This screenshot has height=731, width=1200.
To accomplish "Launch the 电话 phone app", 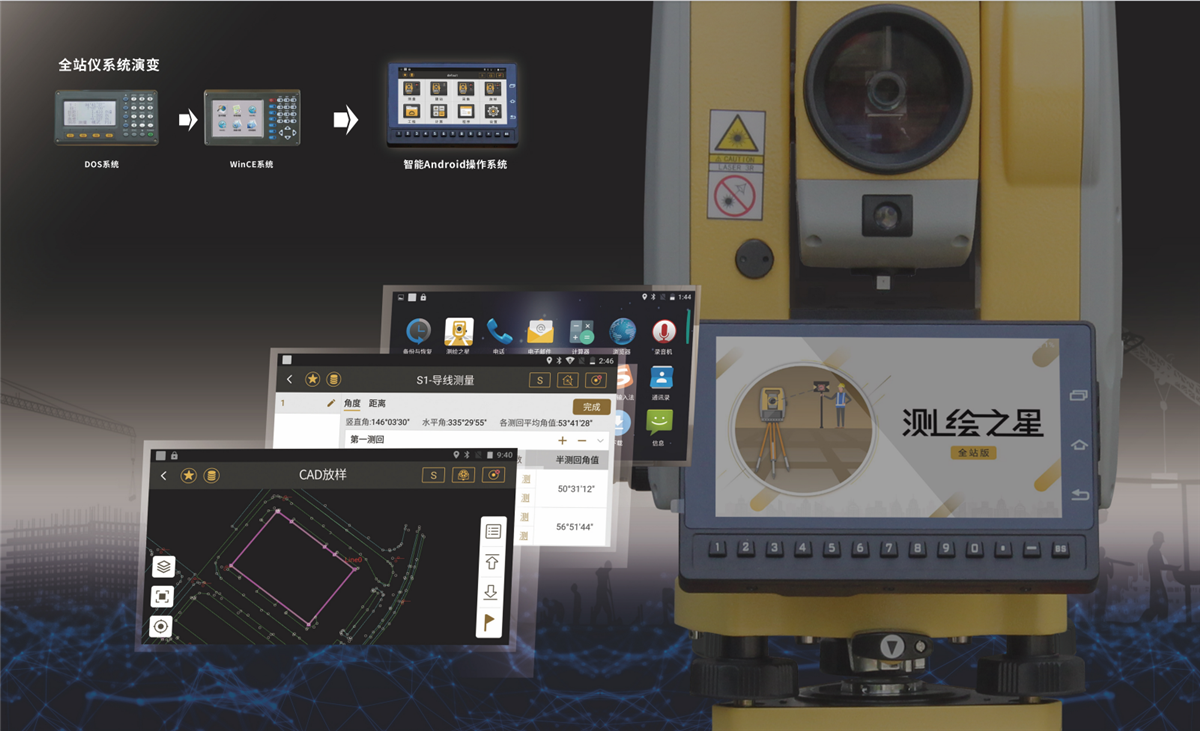I will coord(498,330).
